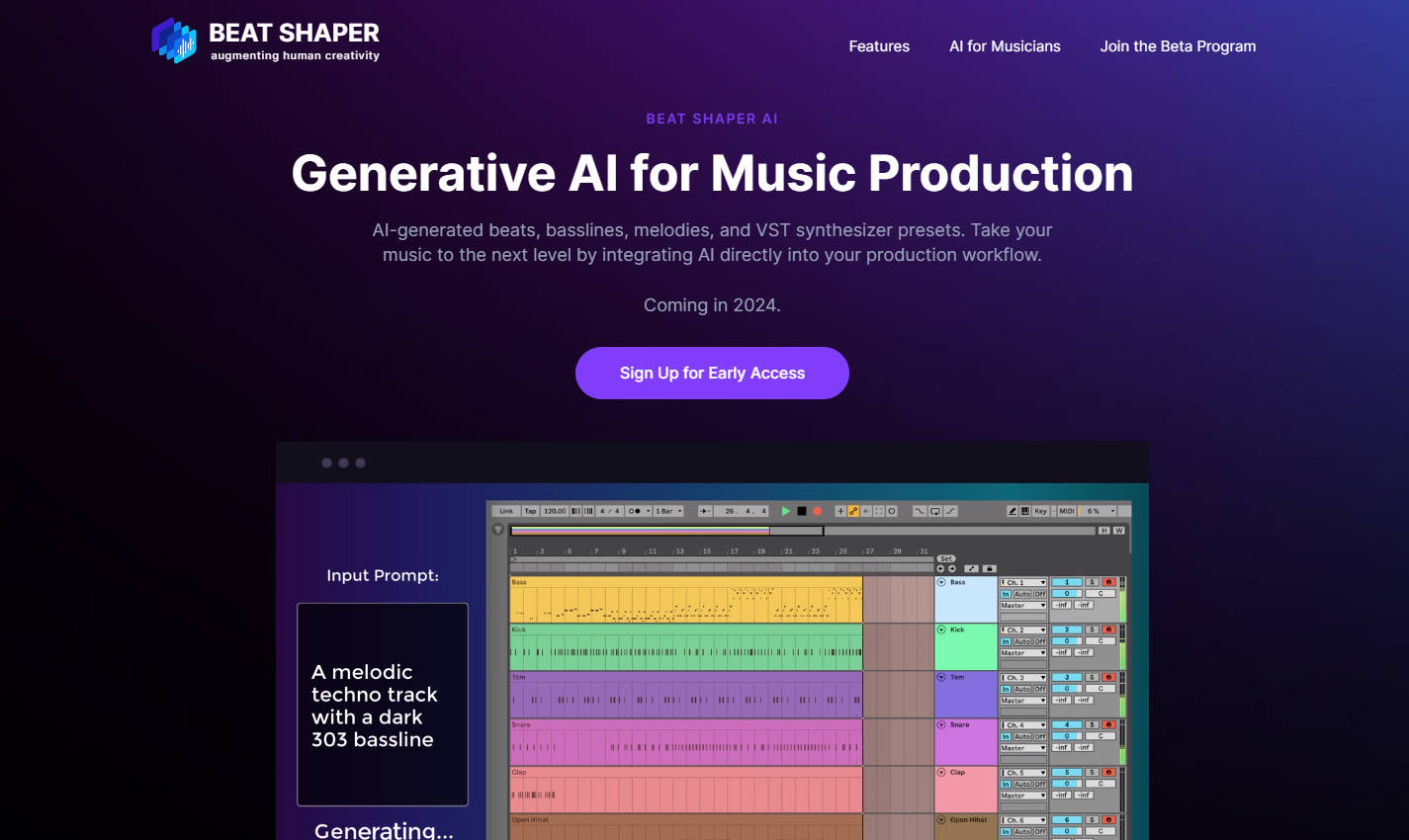Join the Beta Program

pos(1178,45)
